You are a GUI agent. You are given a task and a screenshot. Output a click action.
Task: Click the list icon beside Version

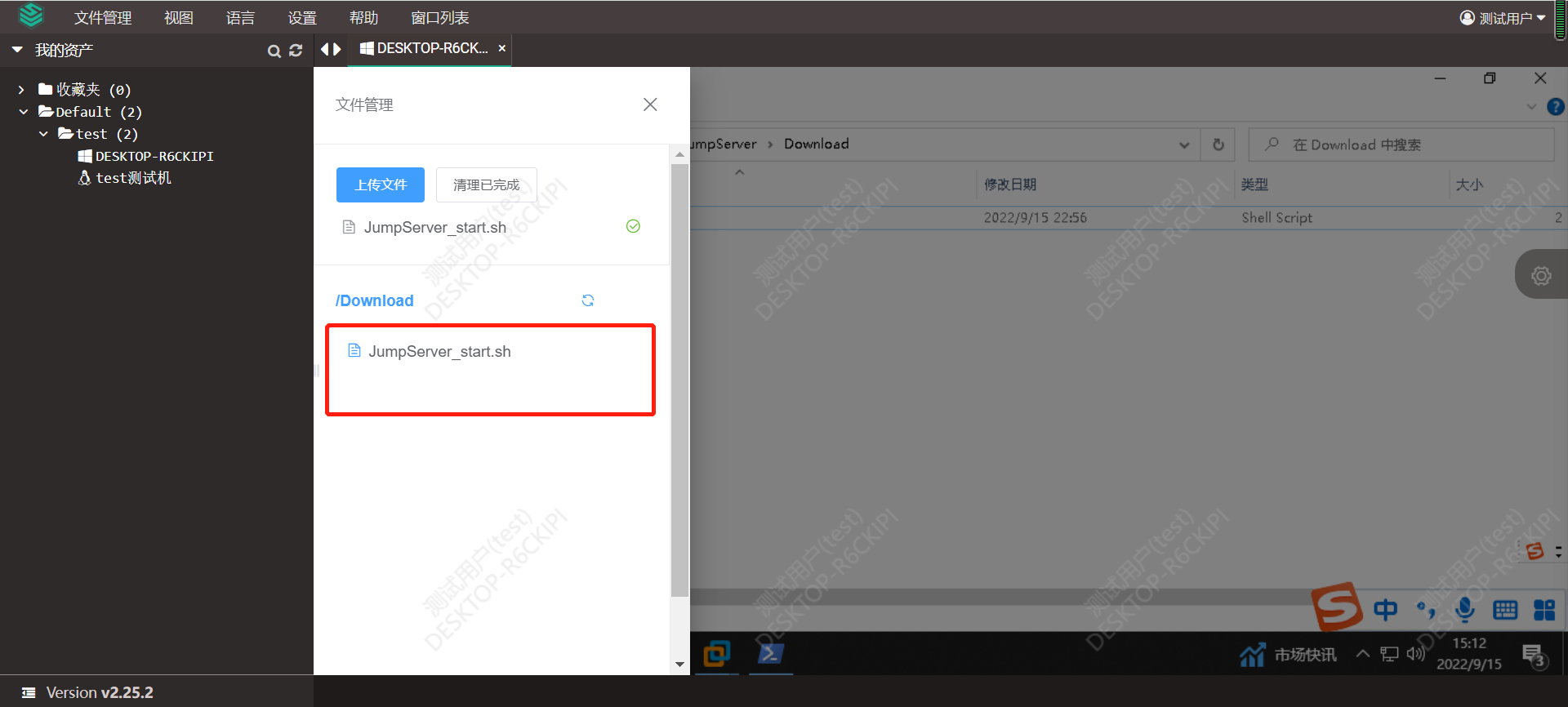(29, 692)
